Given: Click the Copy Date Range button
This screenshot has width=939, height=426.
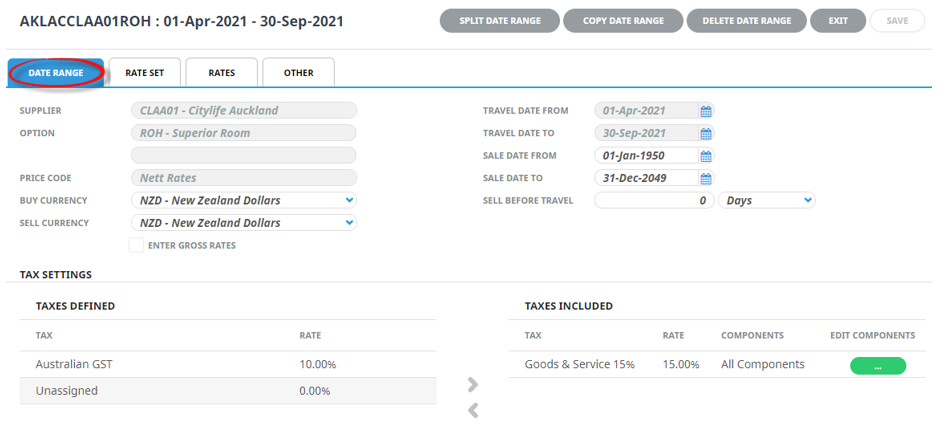Looking at the screenshot, I should click(623, 20).
